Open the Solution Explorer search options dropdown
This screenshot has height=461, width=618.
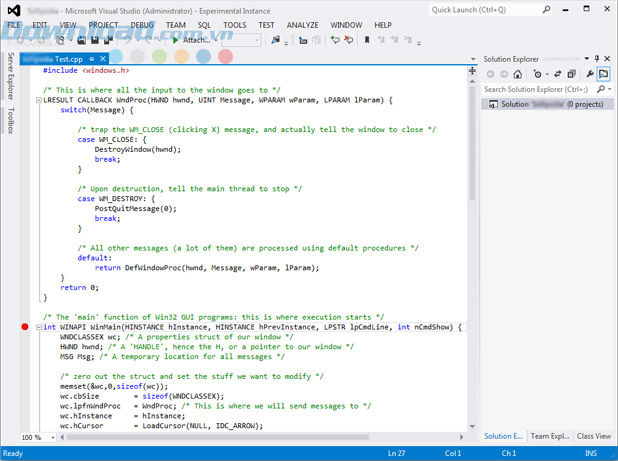click(x=610, y=89)
